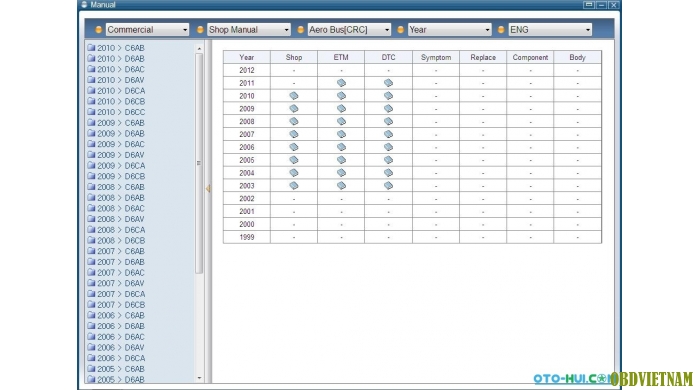
Task: Open the Aero Bus[CRC] model dropdown
Action: [x=349, y=30]
